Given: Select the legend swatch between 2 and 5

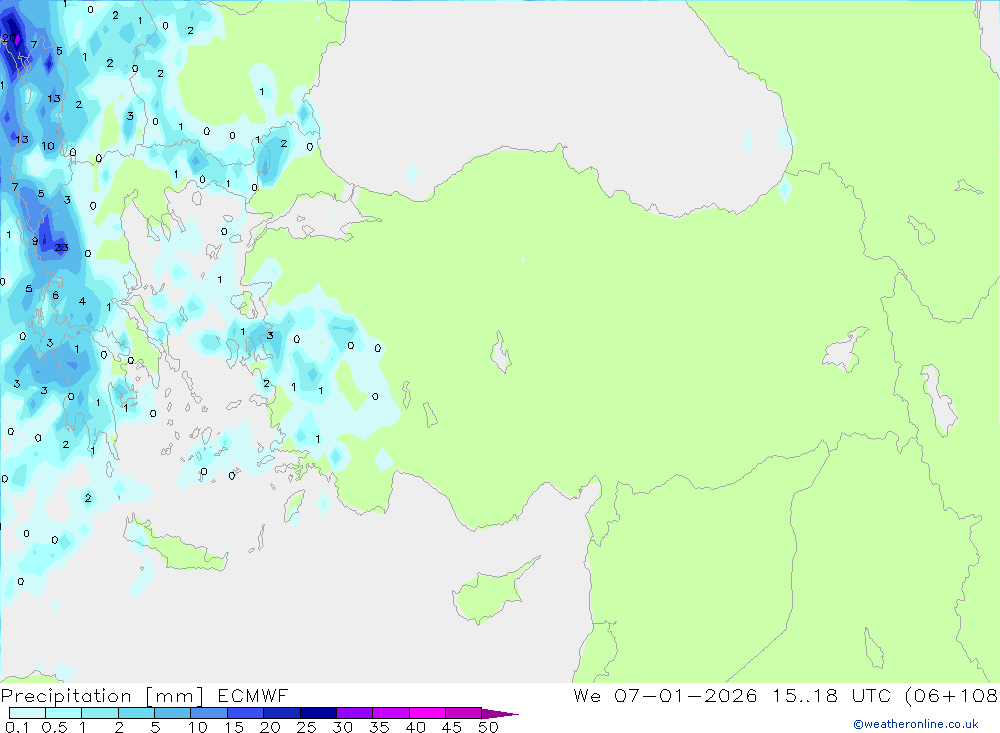Looking at the screenshot, I should point(136,713).
